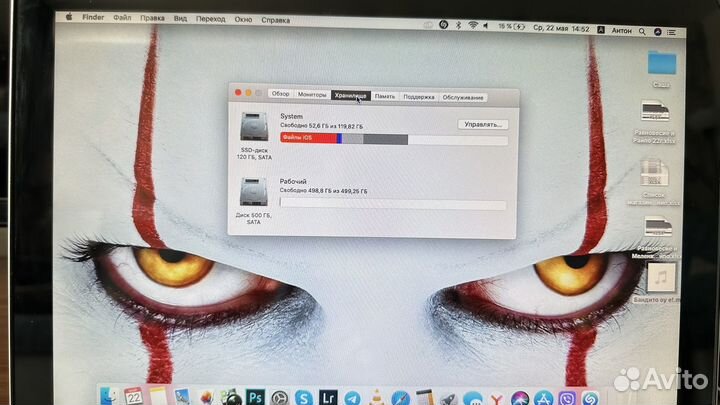
Task: Open Siri from the dock
Action: (520, 399)
